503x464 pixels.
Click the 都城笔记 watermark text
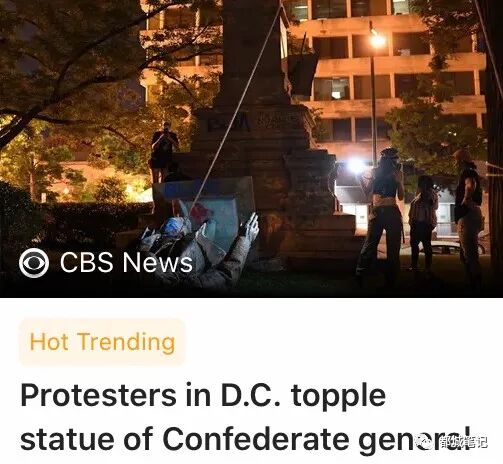click(x=463, y=442)
